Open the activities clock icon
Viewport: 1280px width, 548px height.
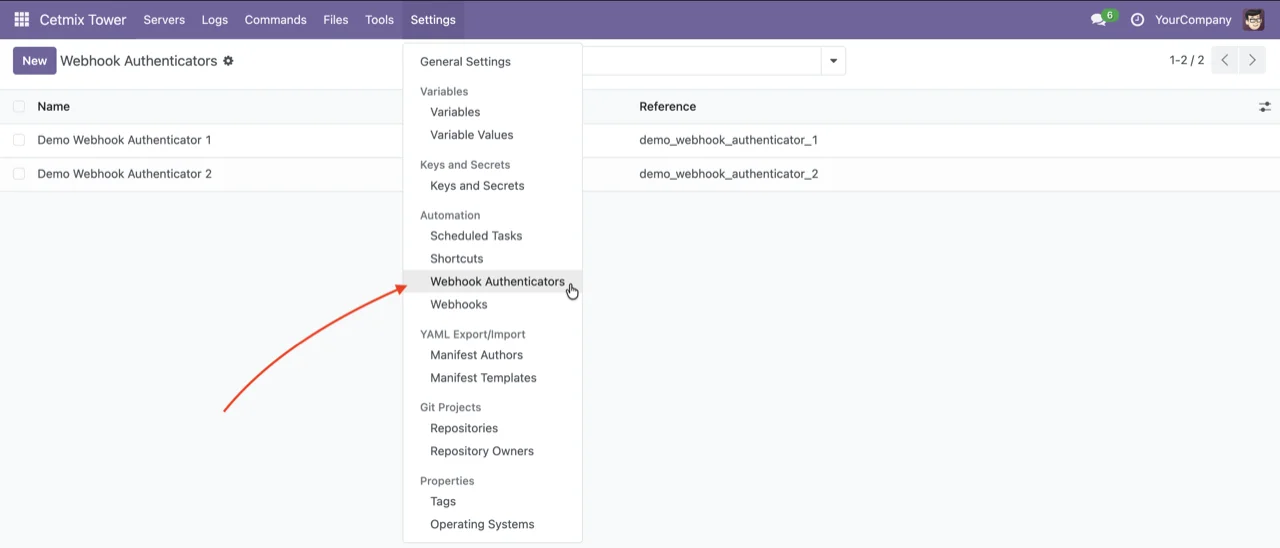[1137, 20]
